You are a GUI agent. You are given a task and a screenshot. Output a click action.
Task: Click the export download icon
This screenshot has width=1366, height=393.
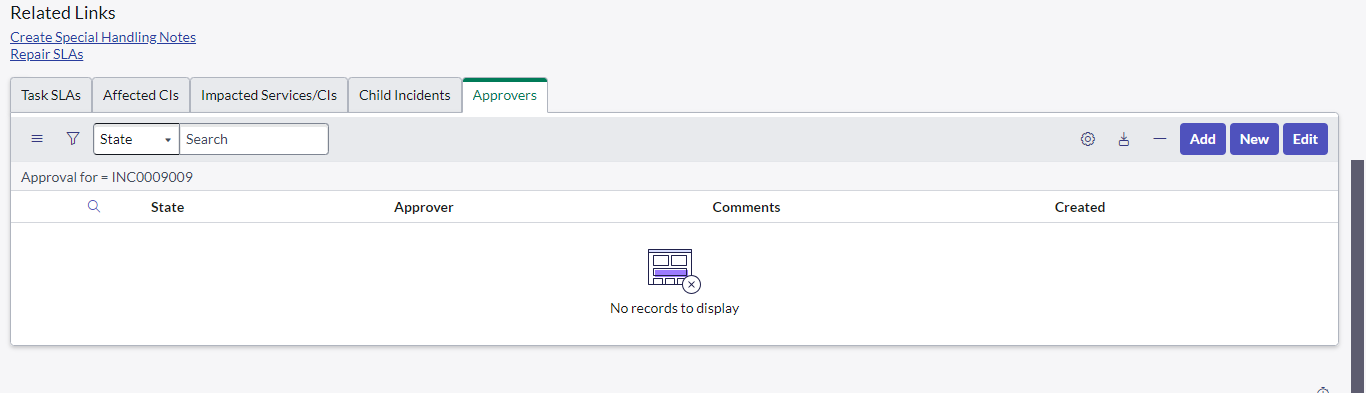(1124, 139)
